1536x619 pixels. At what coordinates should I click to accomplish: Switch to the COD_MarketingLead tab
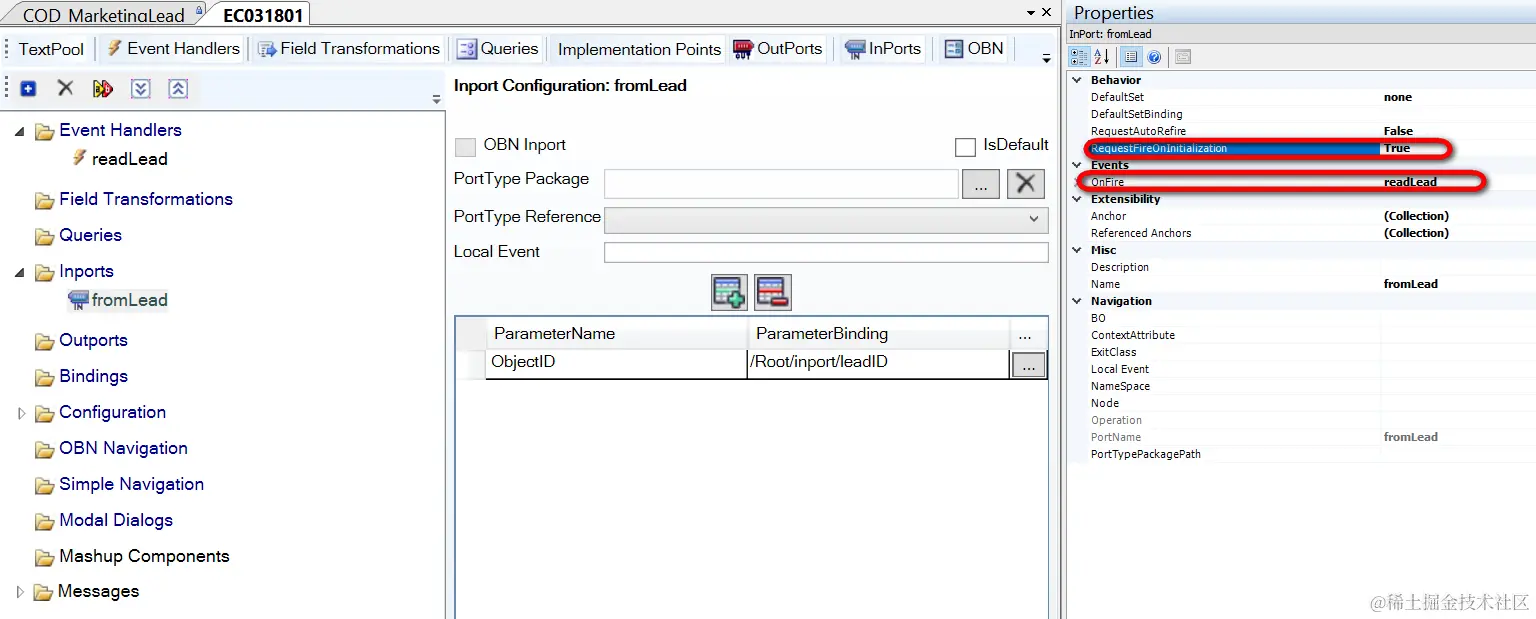pos(103,14)
